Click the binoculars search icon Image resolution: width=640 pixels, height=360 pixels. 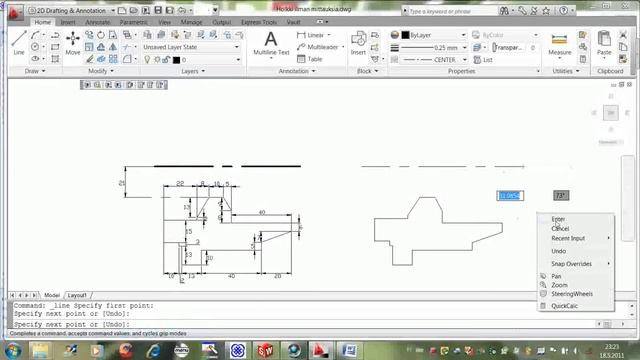pos(504,11)
